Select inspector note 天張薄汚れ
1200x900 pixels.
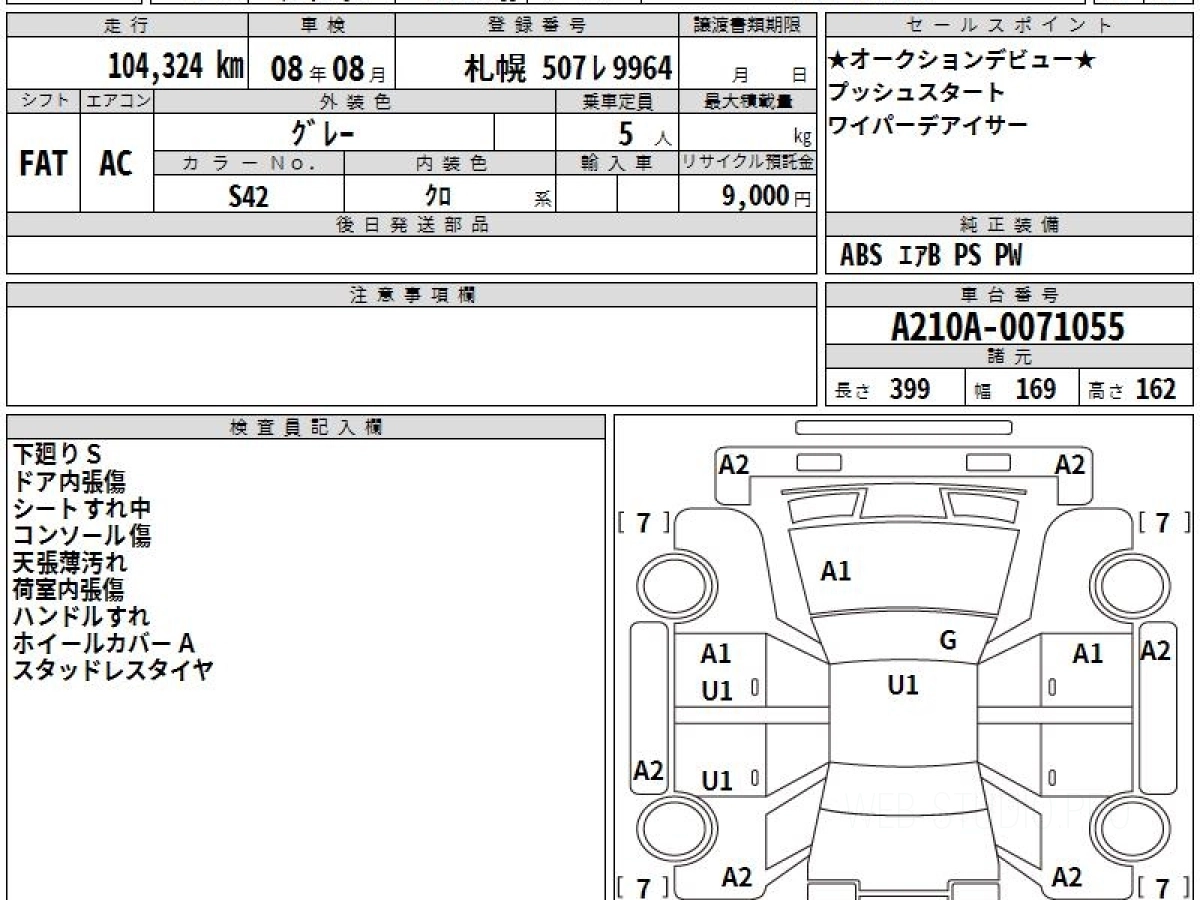click(69, 562)
